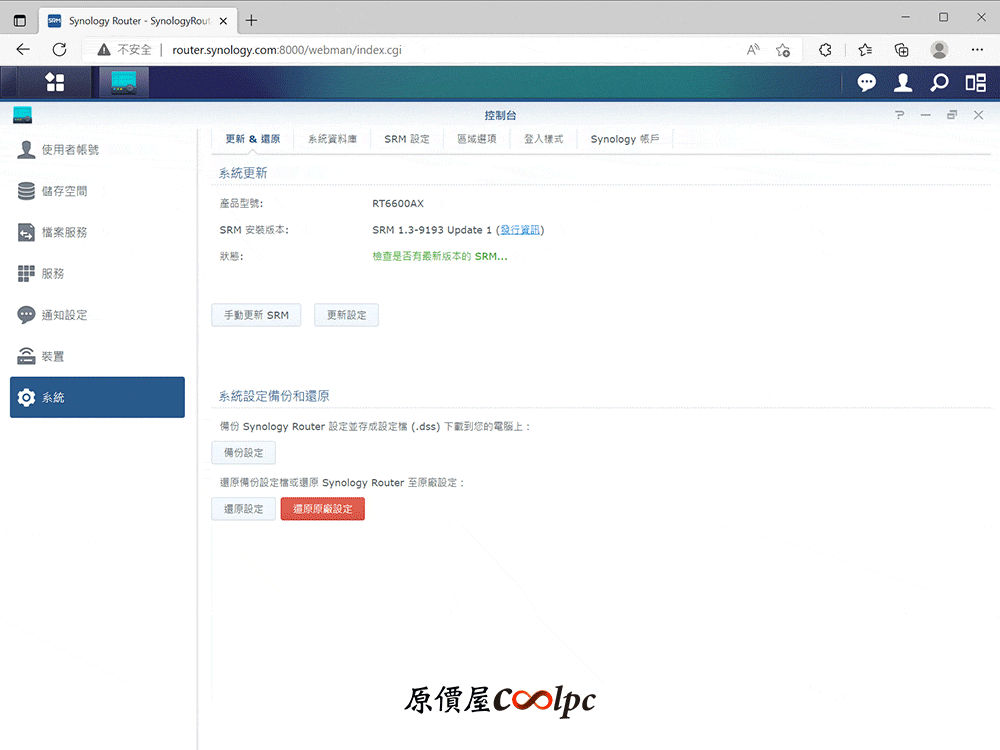Select 檔案服務 in the sidebar
The image size is (1000, 750).
98,232
